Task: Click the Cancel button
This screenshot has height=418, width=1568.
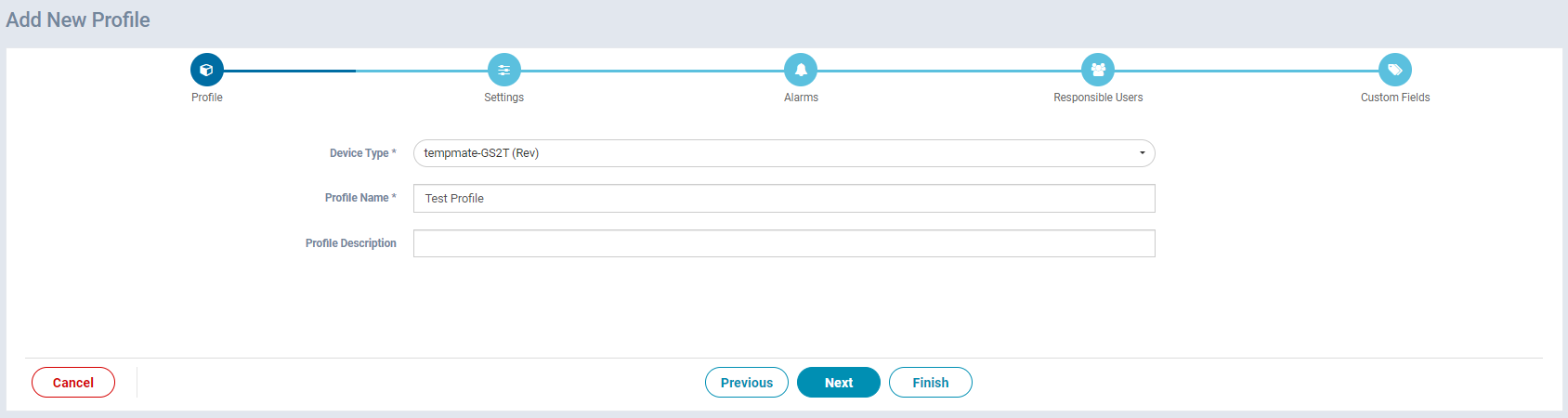Action: [x=73, y=383]
